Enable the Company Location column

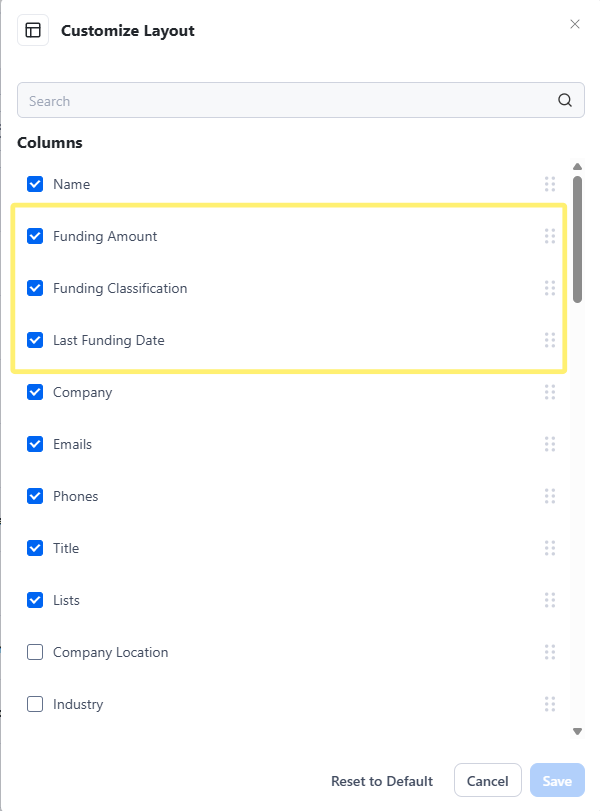[x=35, y=652]
